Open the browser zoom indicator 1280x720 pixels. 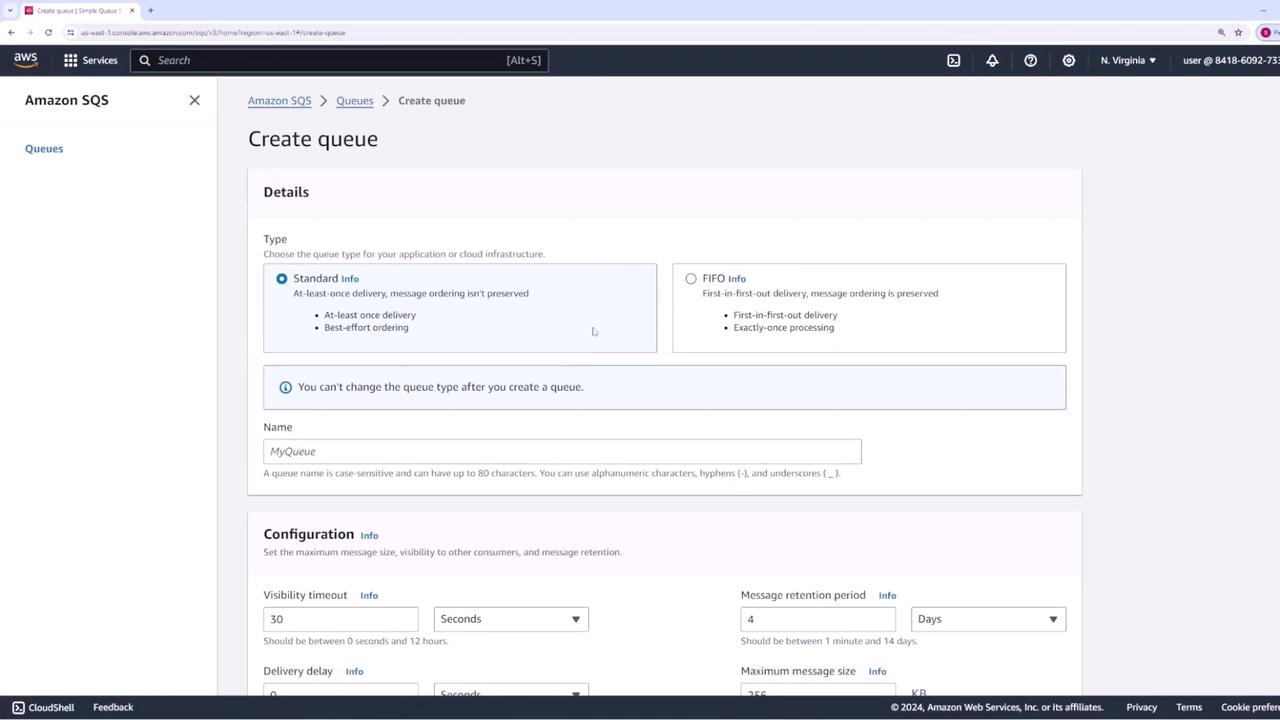(1221, 32)
